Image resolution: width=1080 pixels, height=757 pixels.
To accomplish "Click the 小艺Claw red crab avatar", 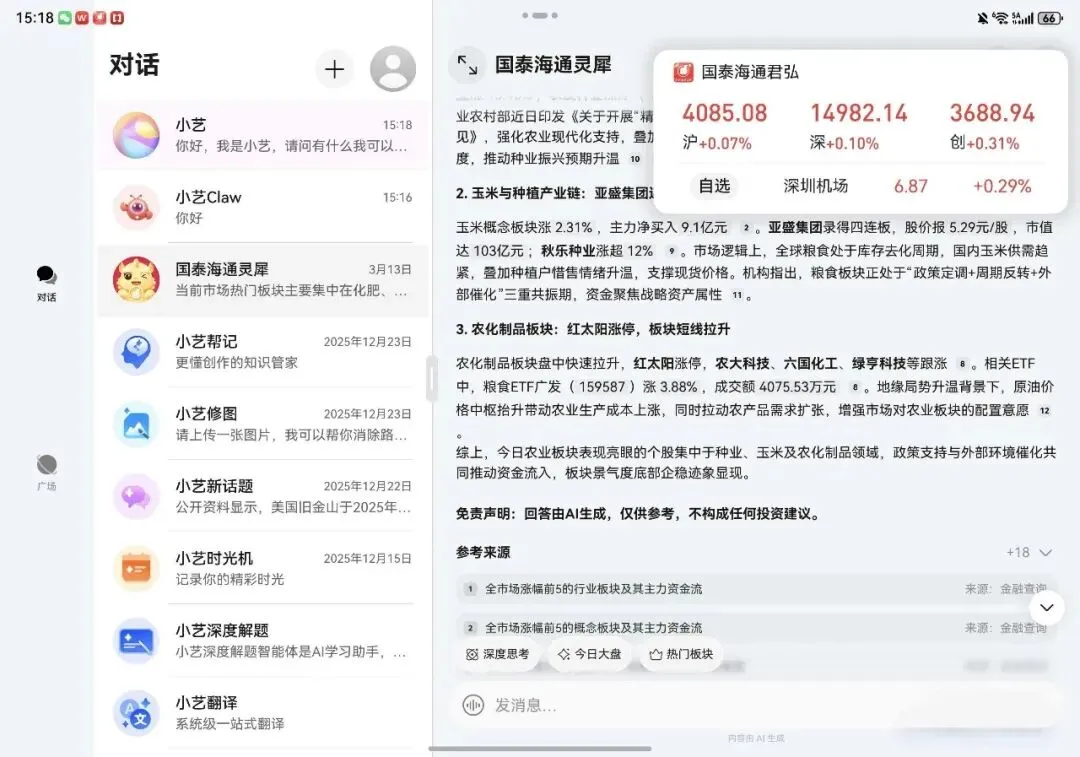I will pyautogui.click(x=136, y=207).
